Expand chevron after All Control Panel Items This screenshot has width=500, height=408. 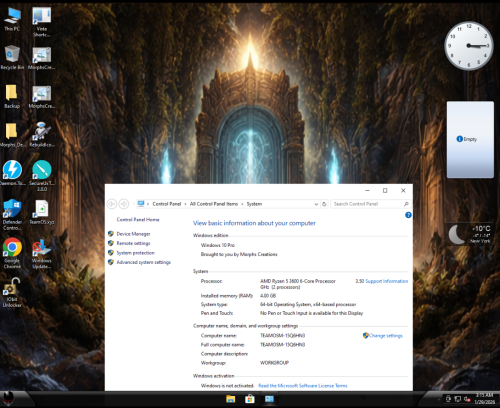click(242, 204)
